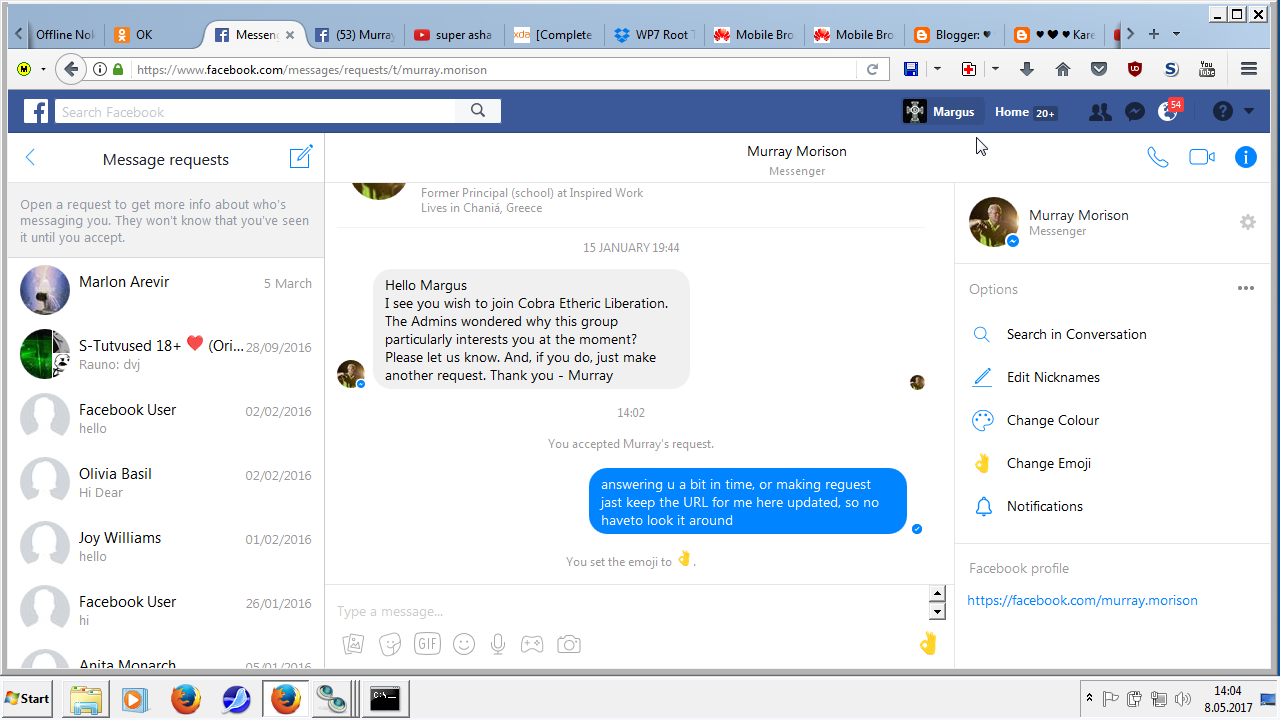Start a video call in Messenger

click(1201, 157)
